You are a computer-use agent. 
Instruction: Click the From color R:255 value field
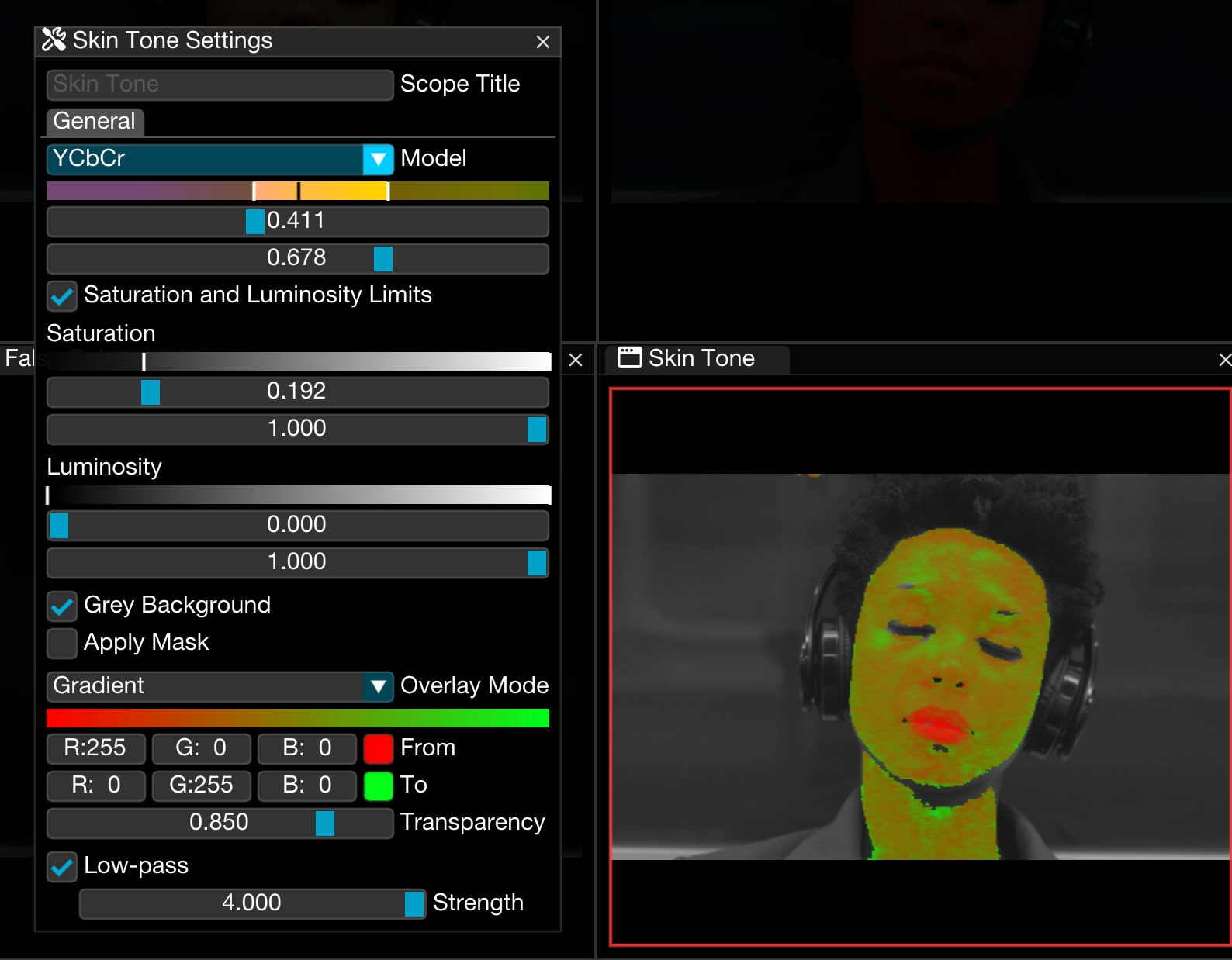click(x=95, y=748)
